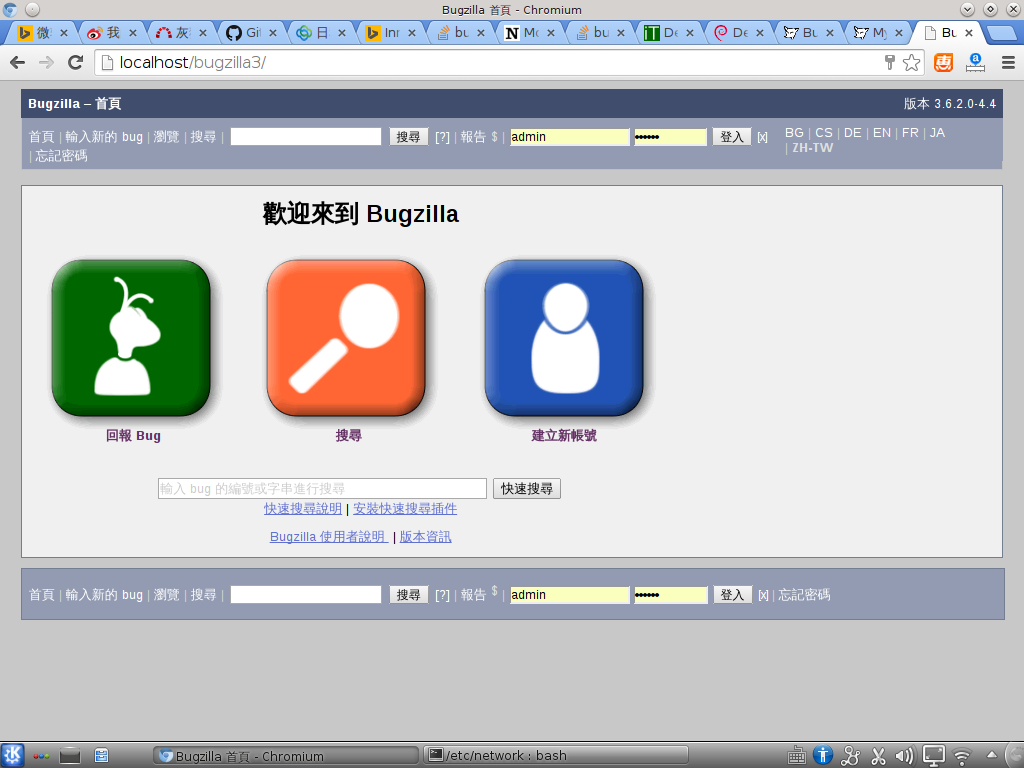
Task: Open the 快速搜尋說明 link
Action: (x=303, y=509)
